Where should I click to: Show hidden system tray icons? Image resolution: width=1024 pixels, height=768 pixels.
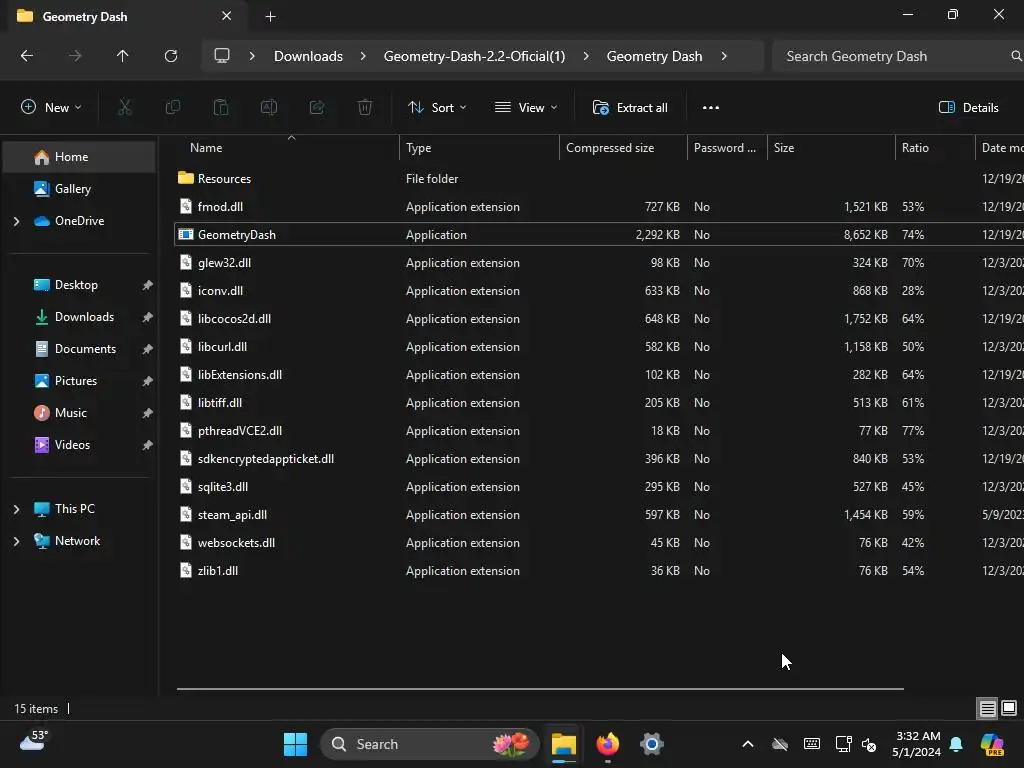pyautogui.click(x=748, y=744)
